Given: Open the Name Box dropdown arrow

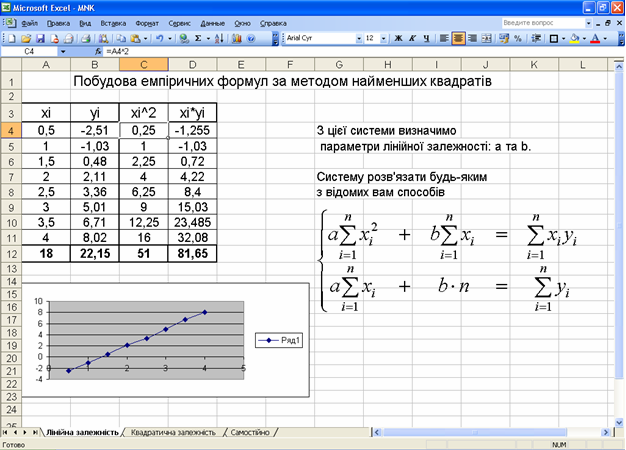Looking at the screenshot, I should tap(63, 52).
